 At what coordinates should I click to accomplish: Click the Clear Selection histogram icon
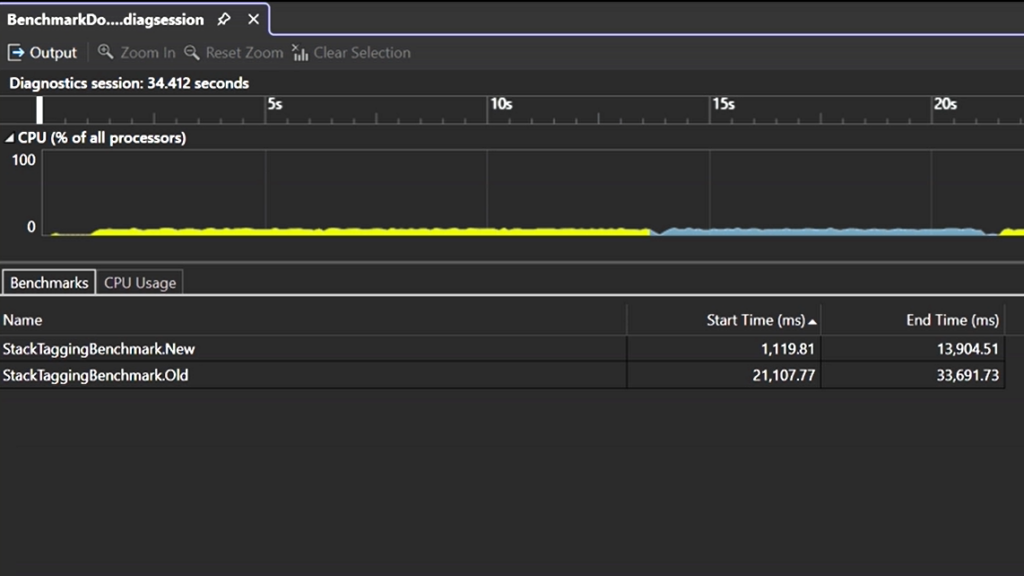[299, 52]
